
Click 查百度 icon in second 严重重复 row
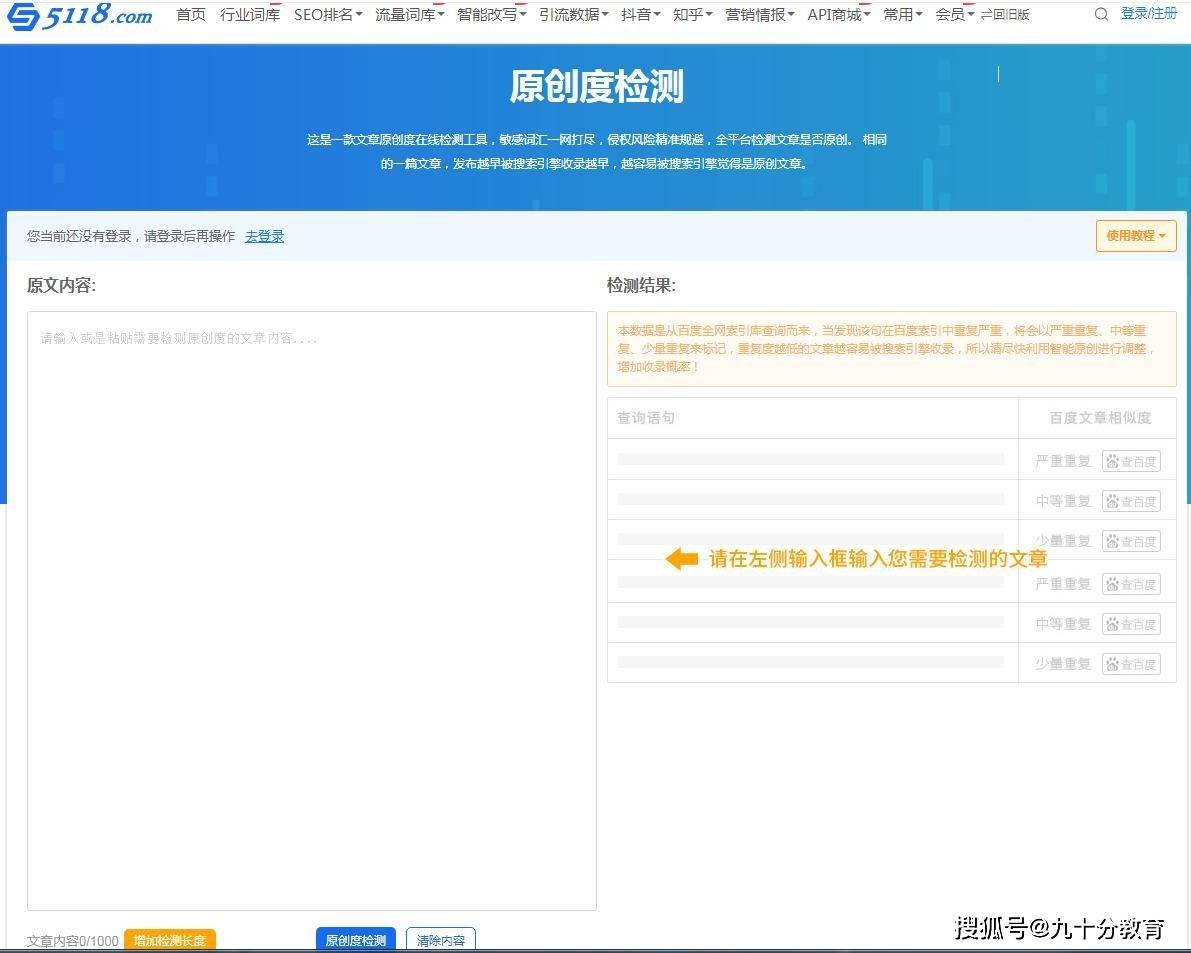(1131, 584)
